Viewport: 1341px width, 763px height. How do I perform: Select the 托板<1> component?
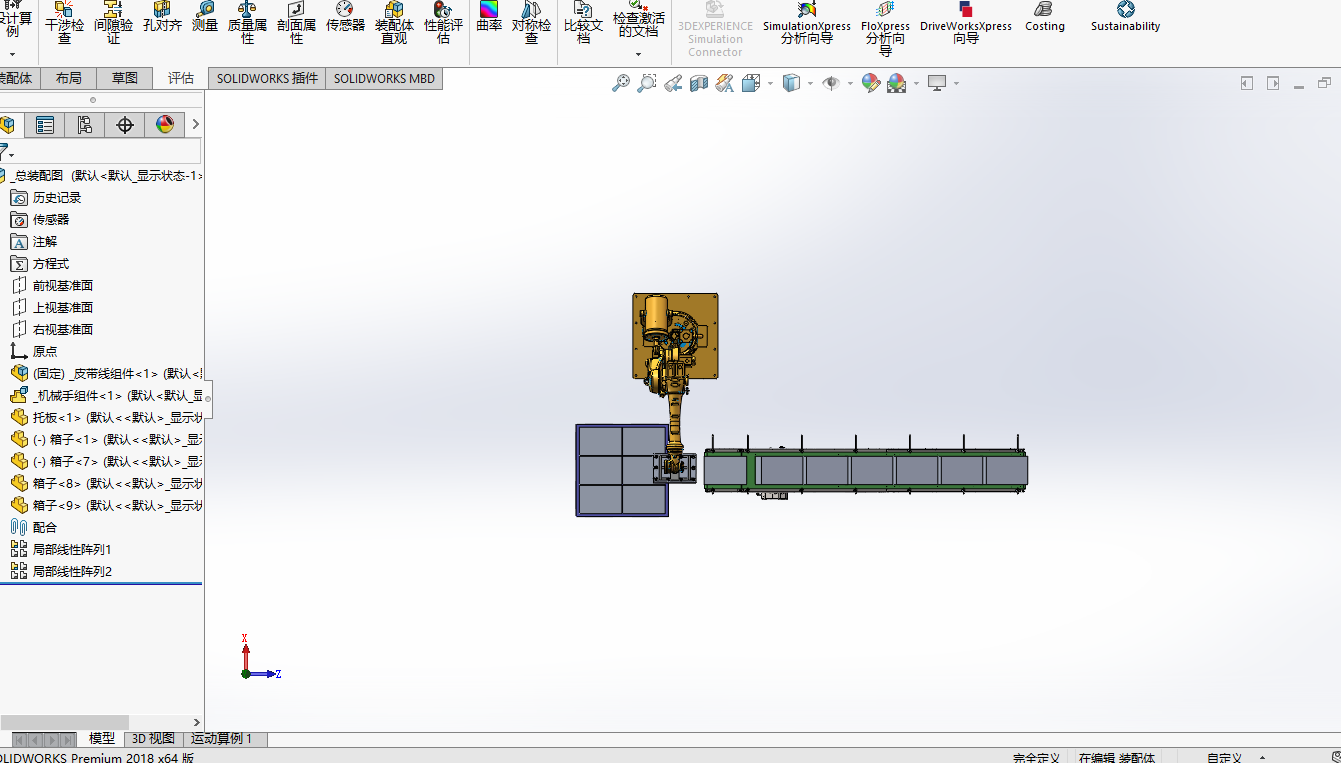pyautogui.click(x=106, y=418)
